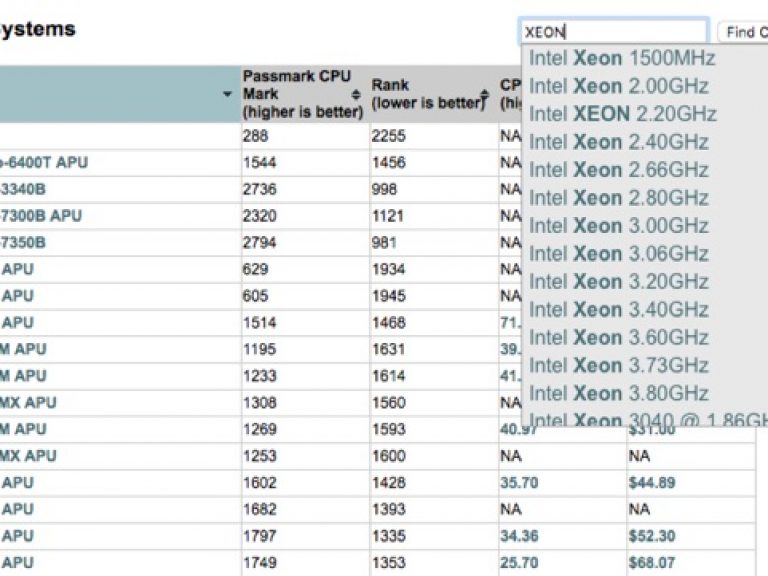Image resolution: width=768 pixels, height=576 pixels.
Task: Click the CPU mark value 629
Action: pyautogui.click(x=255, y=269)
